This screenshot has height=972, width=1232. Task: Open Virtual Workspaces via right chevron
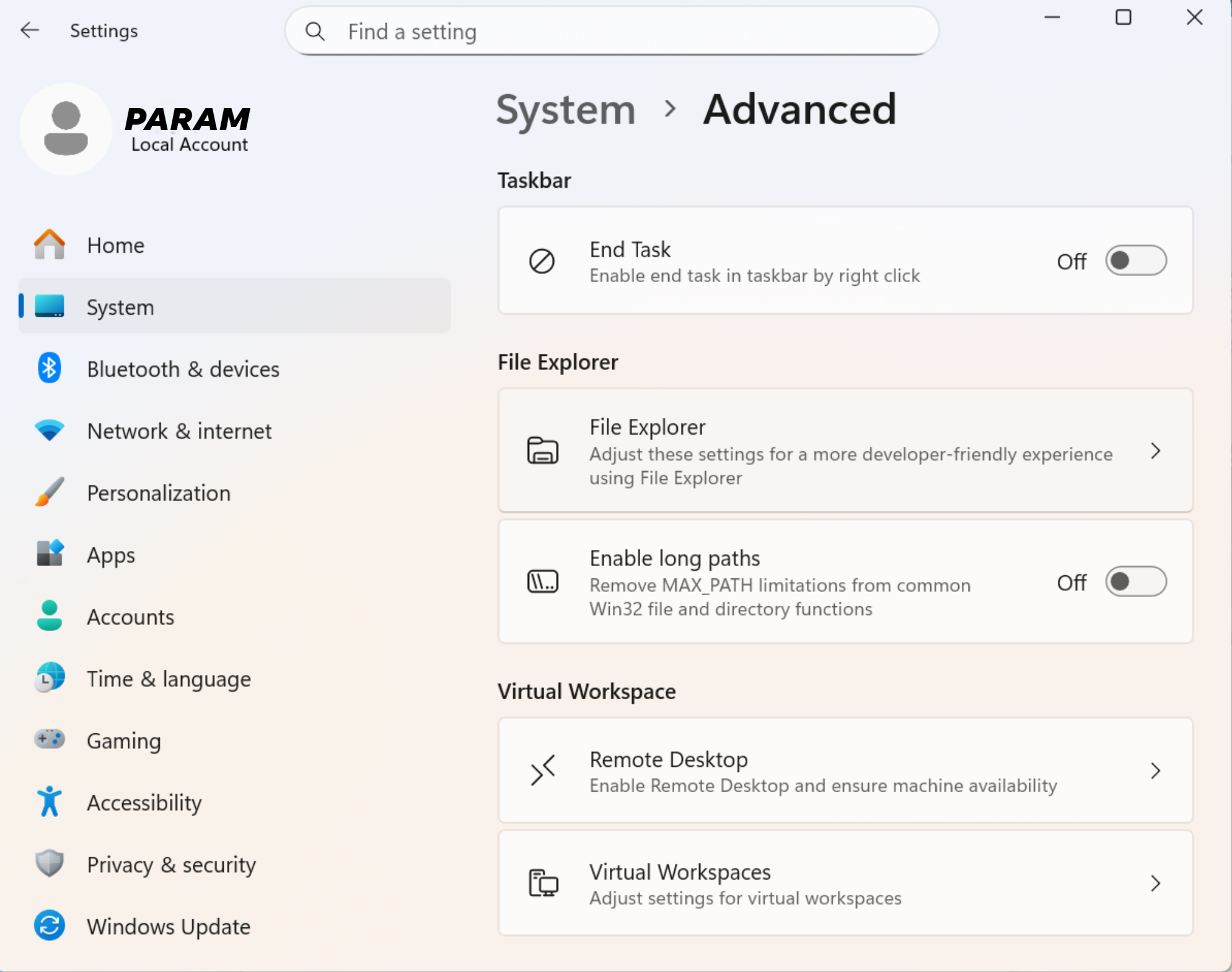[x=1155, y=883]
